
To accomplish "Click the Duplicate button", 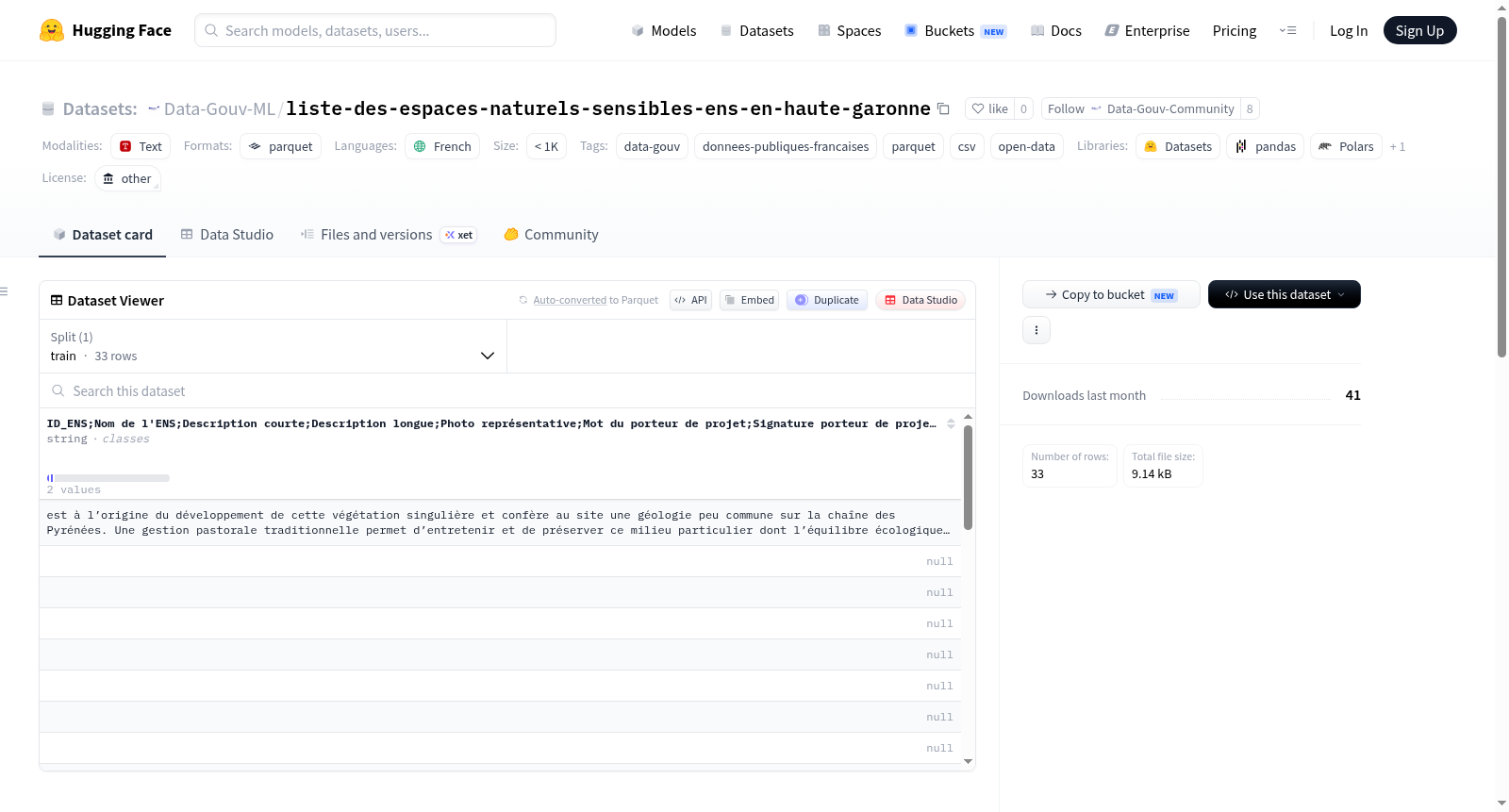I will click(x=827, y=300).
